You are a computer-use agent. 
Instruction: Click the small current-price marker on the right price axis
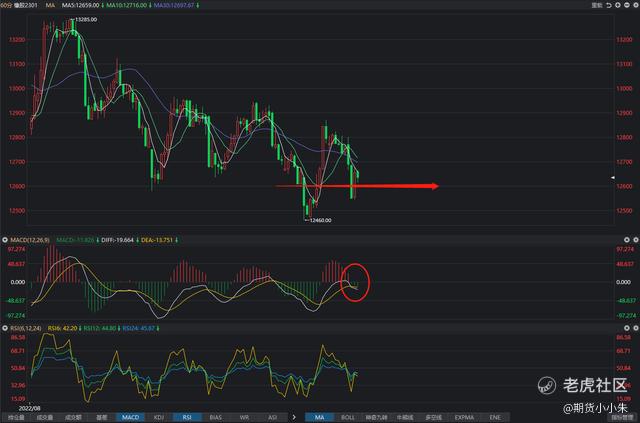613,178
